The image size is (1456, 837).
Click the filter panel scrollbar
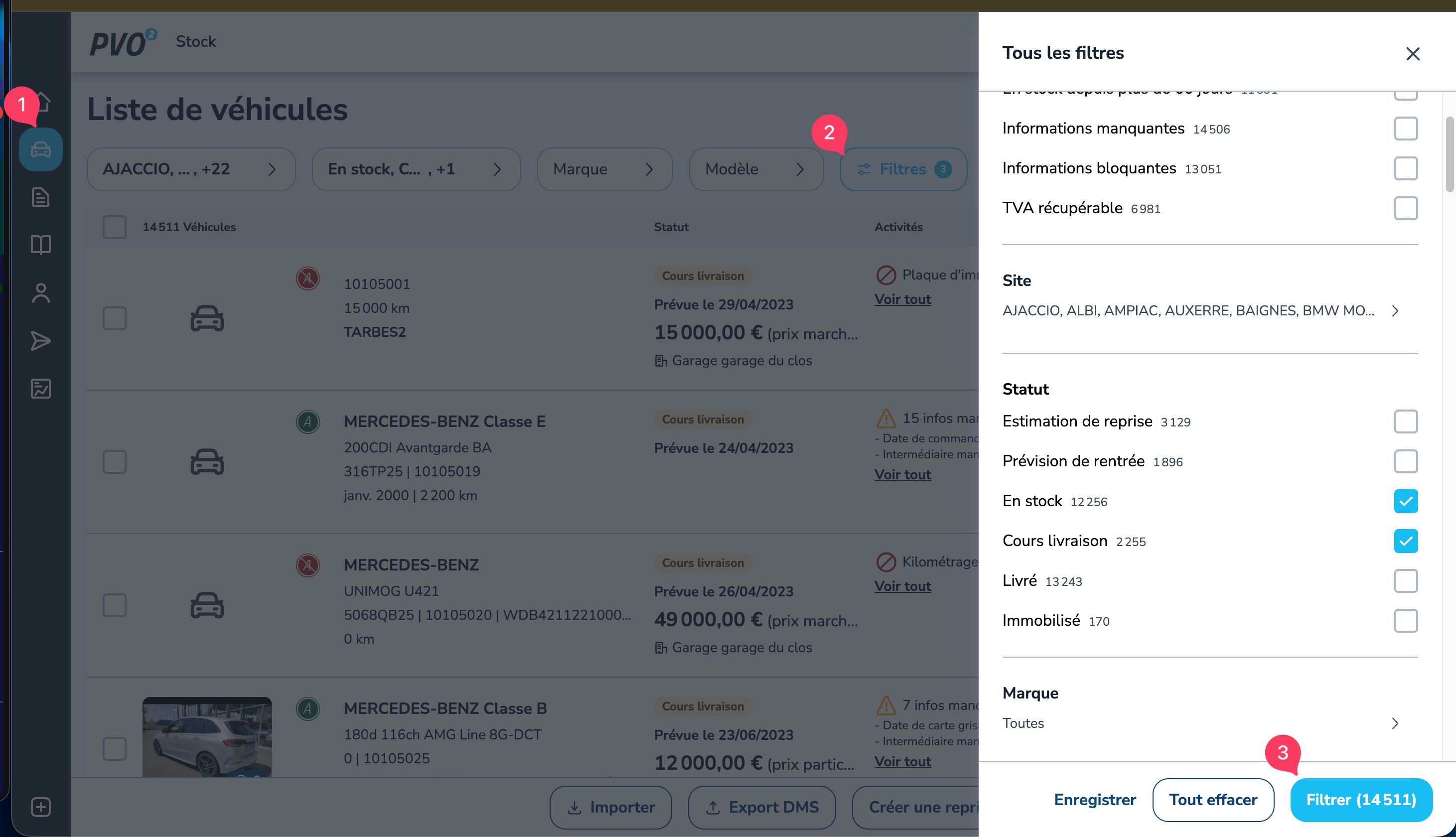(1450, 154)
